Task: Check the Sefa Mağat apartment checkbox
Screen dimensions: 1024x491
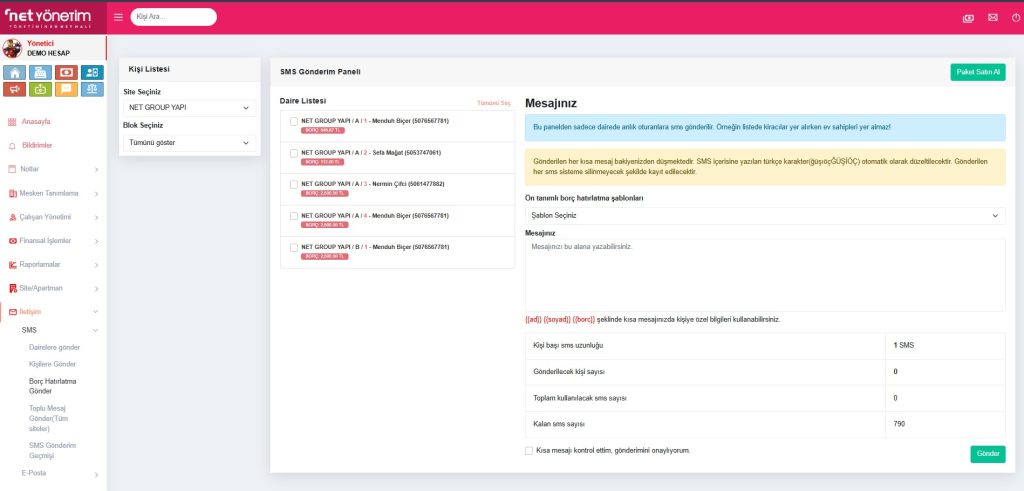Action: (294, 153)
